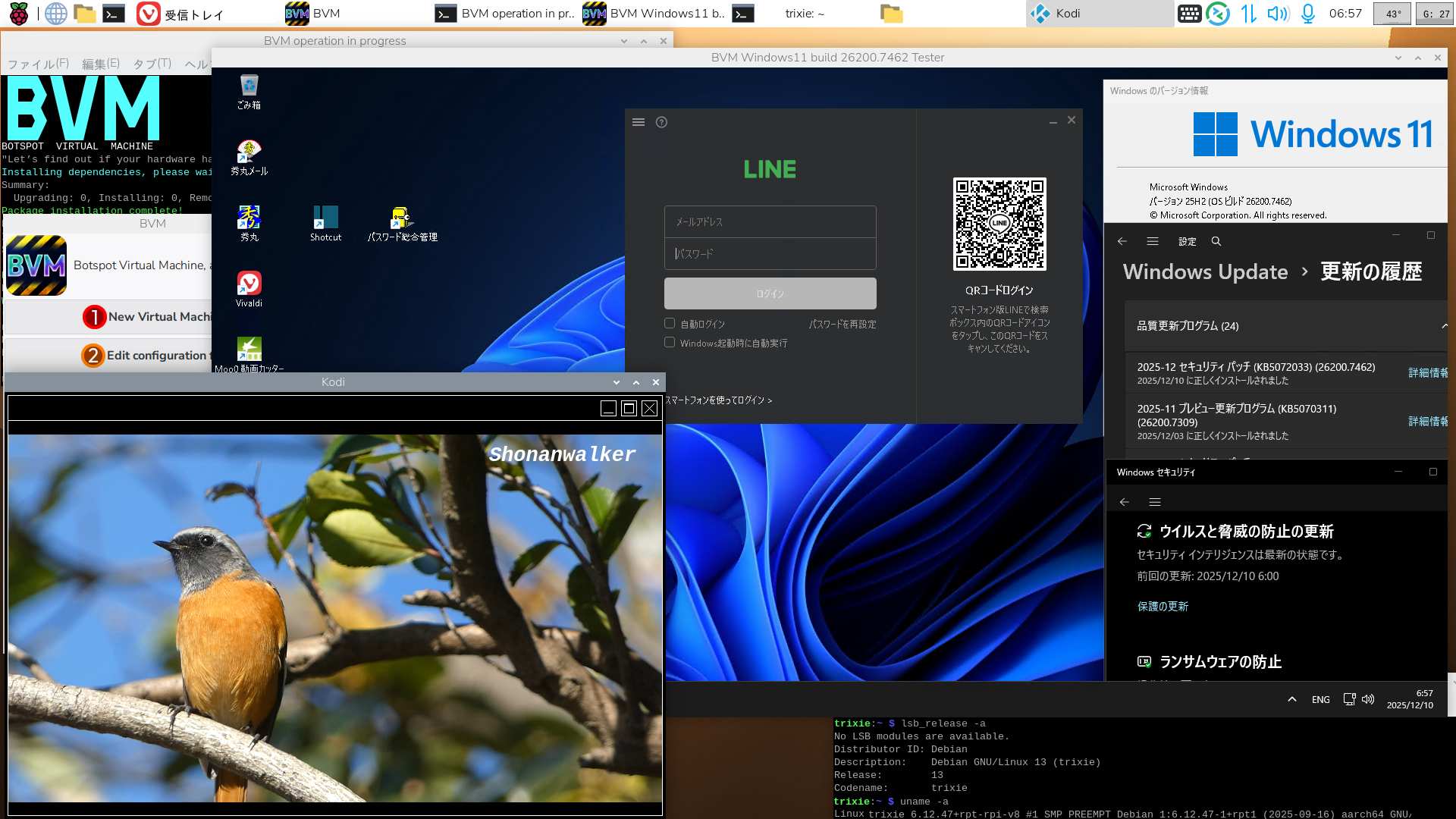This screenshot has height=819, width=1456.
Task: Collapse the 品質更新プログラム section
Action: point(1444,326)
